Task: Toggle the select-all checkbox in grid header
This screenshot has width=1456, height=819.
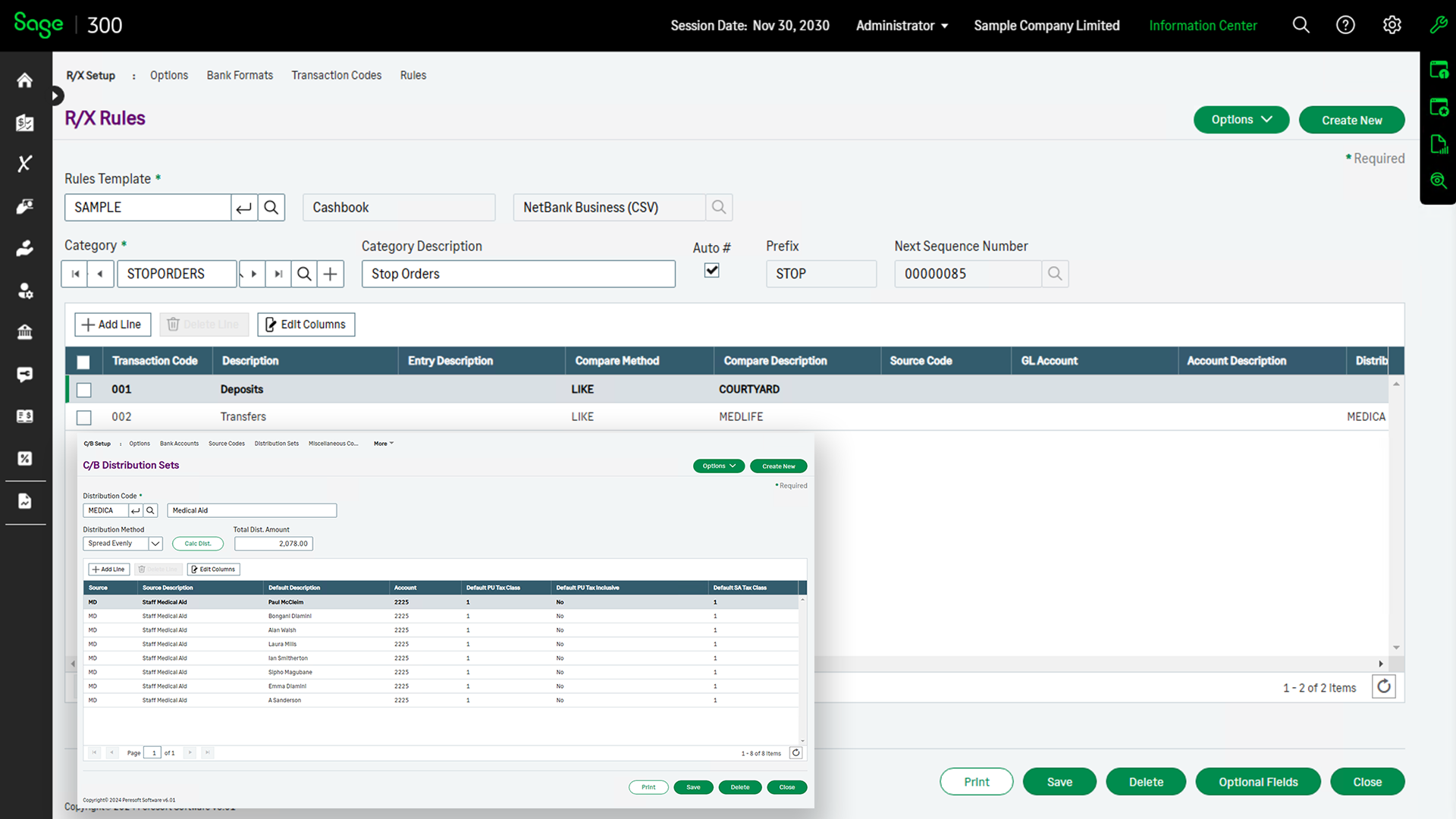Action: [83, 362]
